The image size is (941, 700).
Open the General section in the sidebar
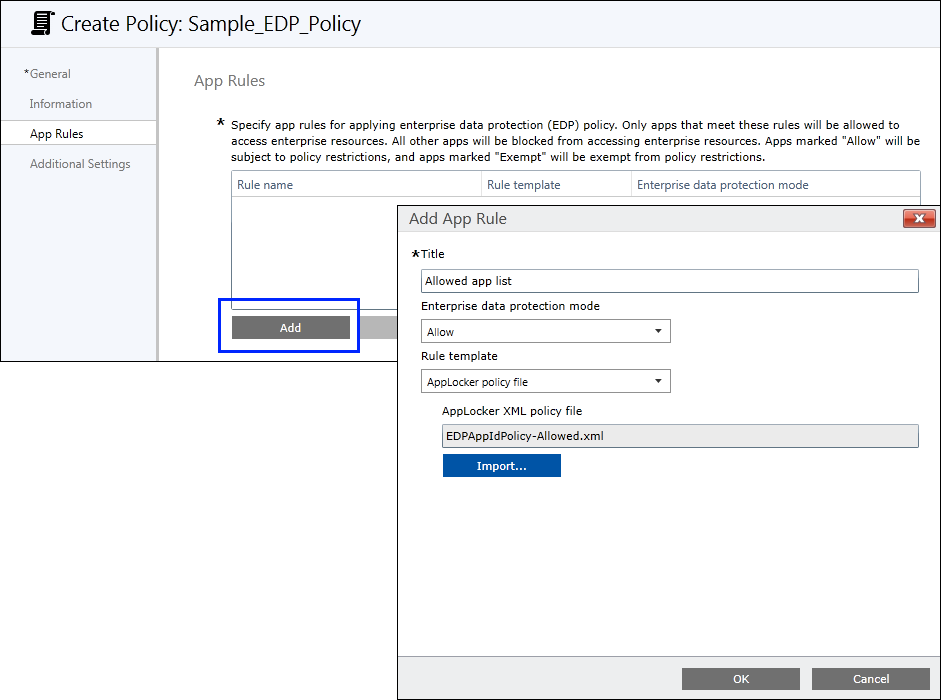pyautogui.click(x=49, y=74)
